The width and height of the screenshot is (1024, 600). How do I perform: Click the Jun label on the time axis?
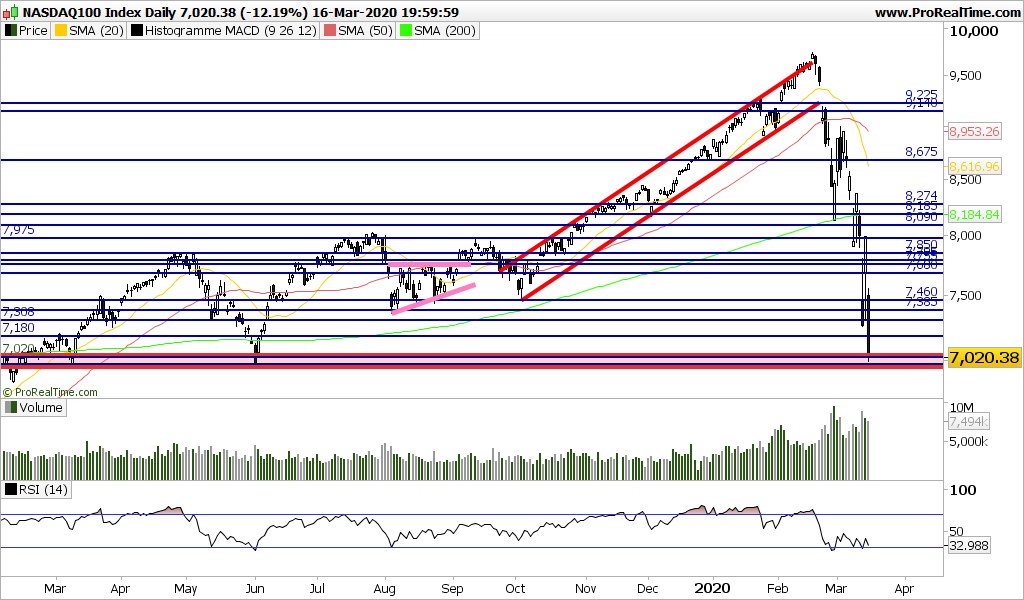pyautogui.click(x=255, y=589)
